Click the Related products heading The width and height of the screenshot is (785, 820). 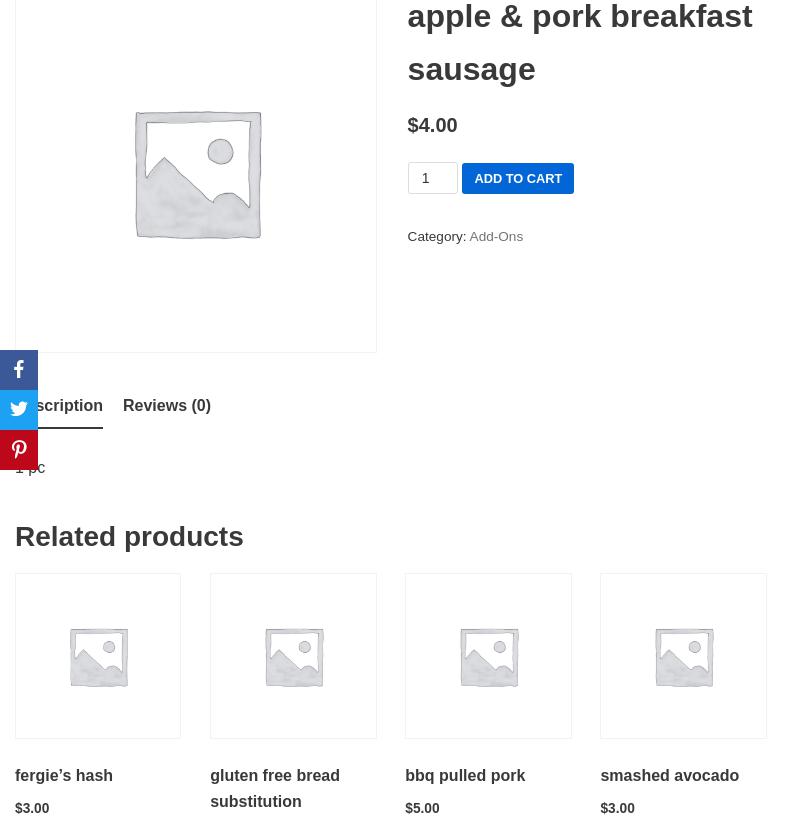[129, 537]
